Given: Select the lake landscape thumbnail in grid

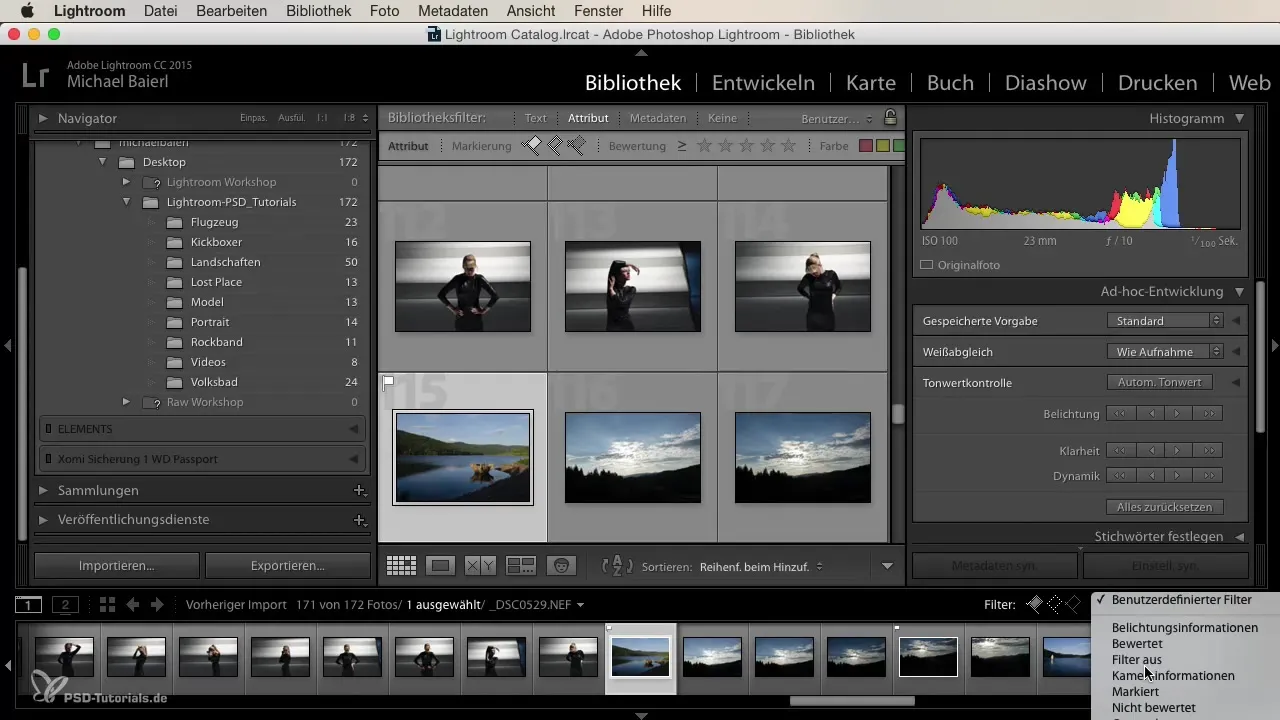Looking at the screenshot, I should click(463, 457).
